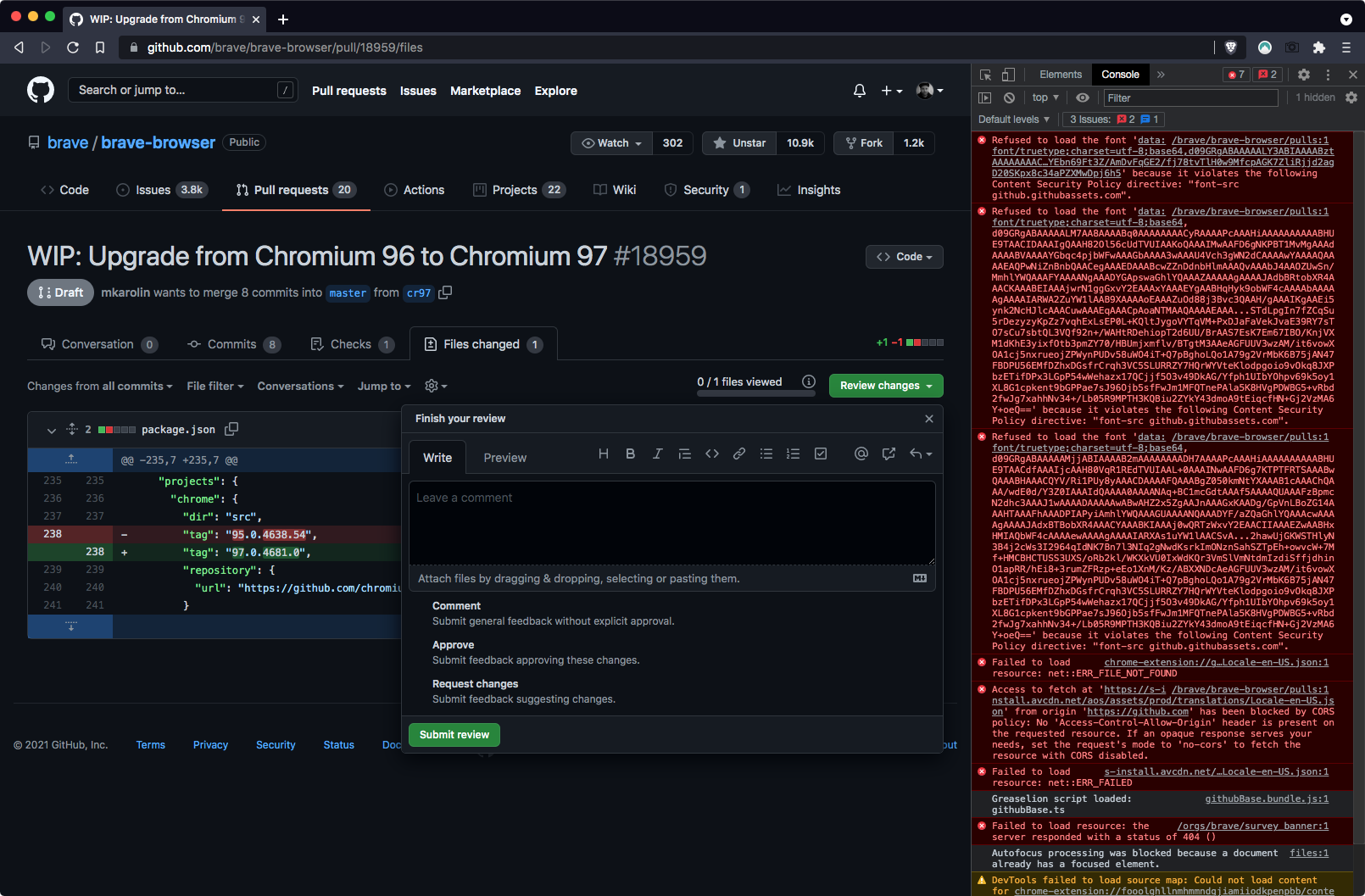Screen dimensions: 1365x896
Task: Open the Brave Shields icon in address bar
Action: click(1231, 47)
